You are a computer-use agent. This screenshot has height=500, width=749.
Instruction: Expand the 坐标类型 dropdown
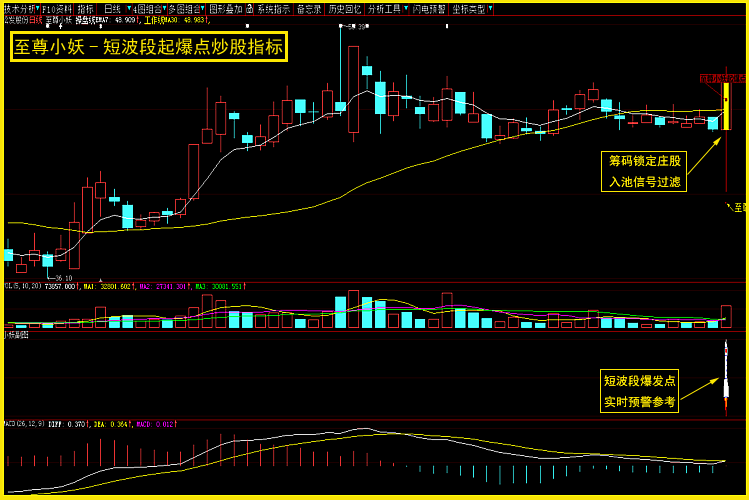click(x=471, y=8)
